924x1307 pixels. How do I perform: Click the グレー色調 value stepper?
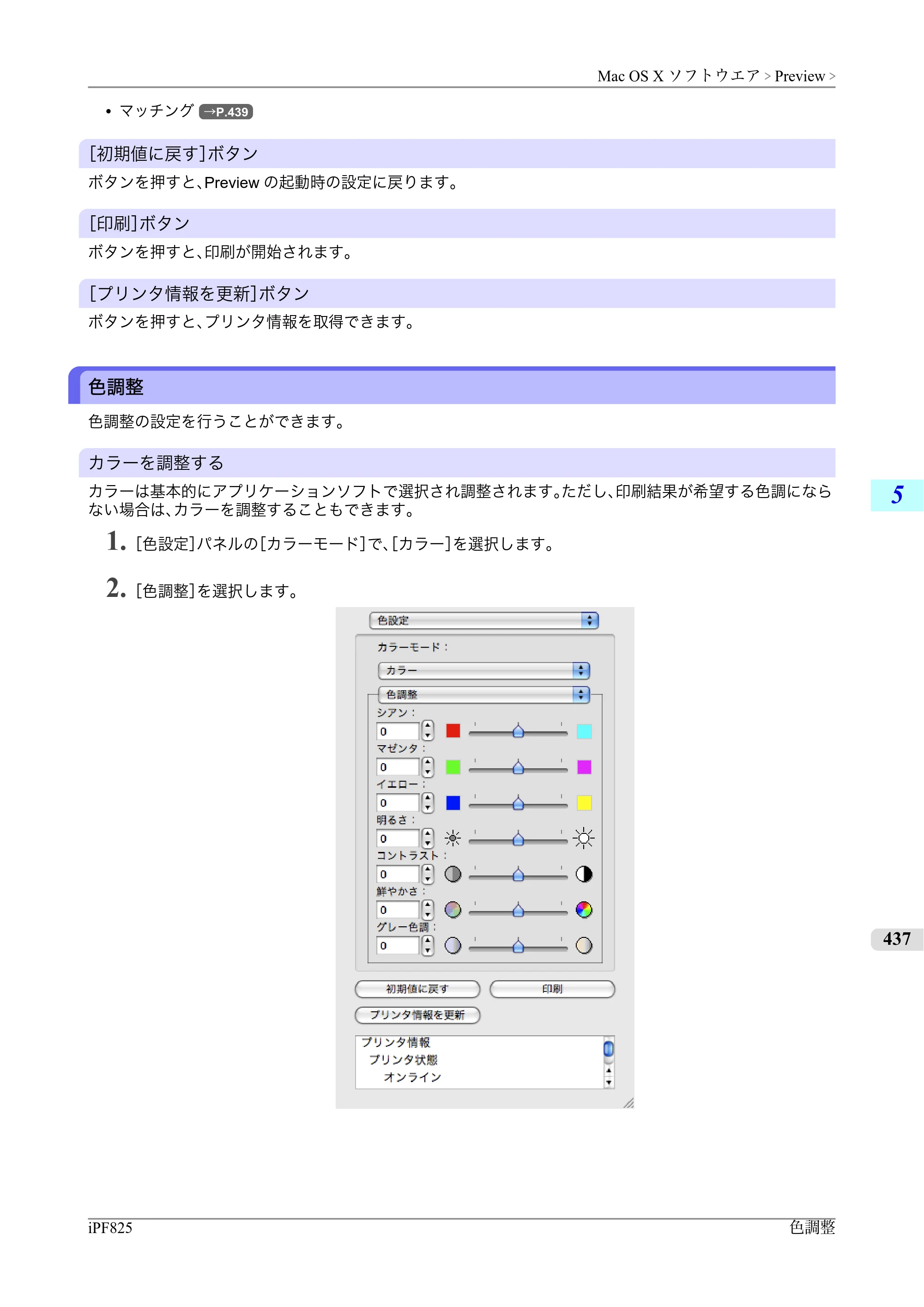[x=428, y=946]
